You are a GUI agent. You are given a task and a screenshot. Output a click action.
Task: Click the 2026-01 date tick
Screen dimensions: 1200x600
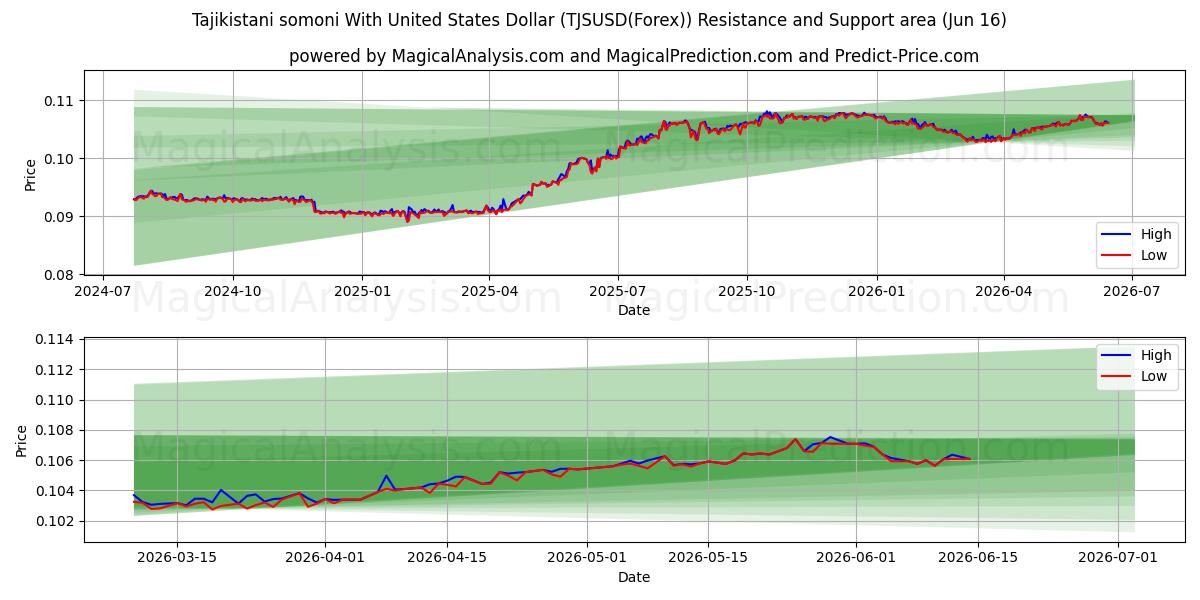pyautogui.click(x=876, y=291)
